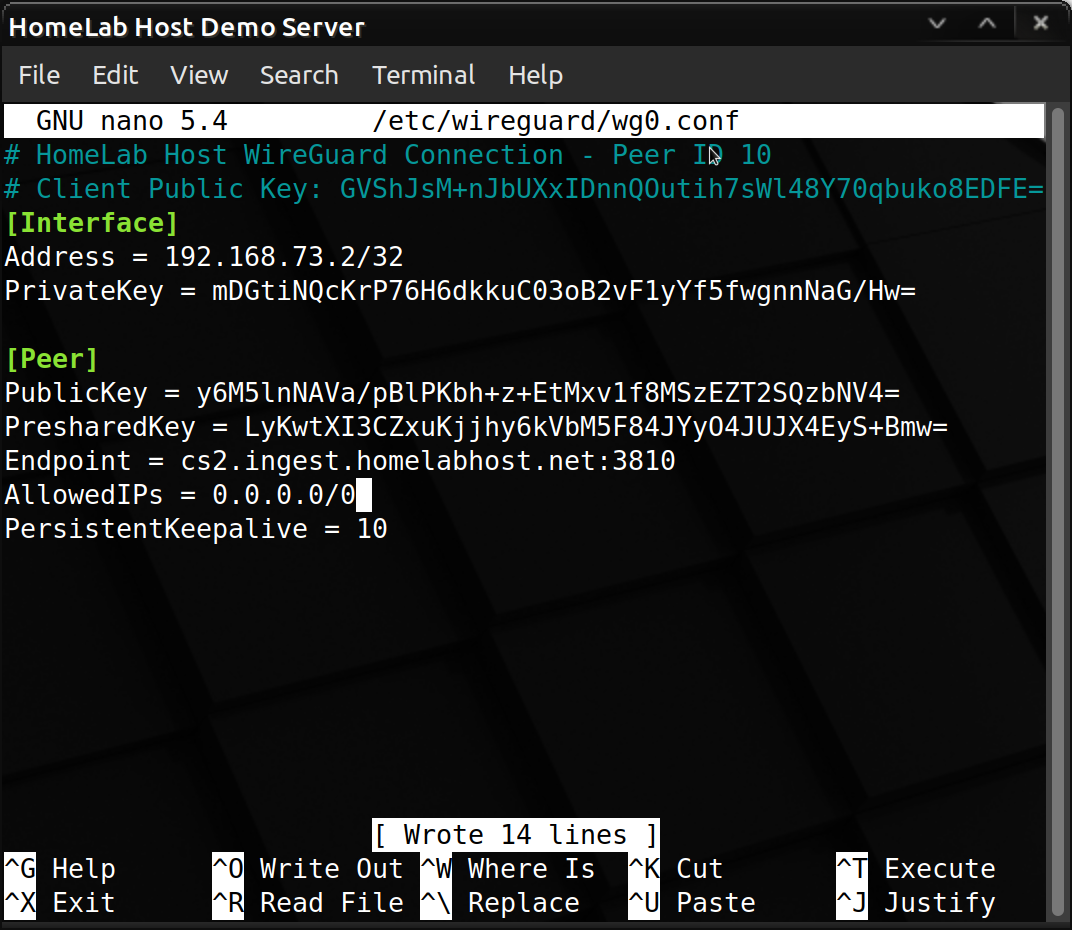The image size is (1072, 930).
Task: Open the Help menu
Action: (535, 75)
